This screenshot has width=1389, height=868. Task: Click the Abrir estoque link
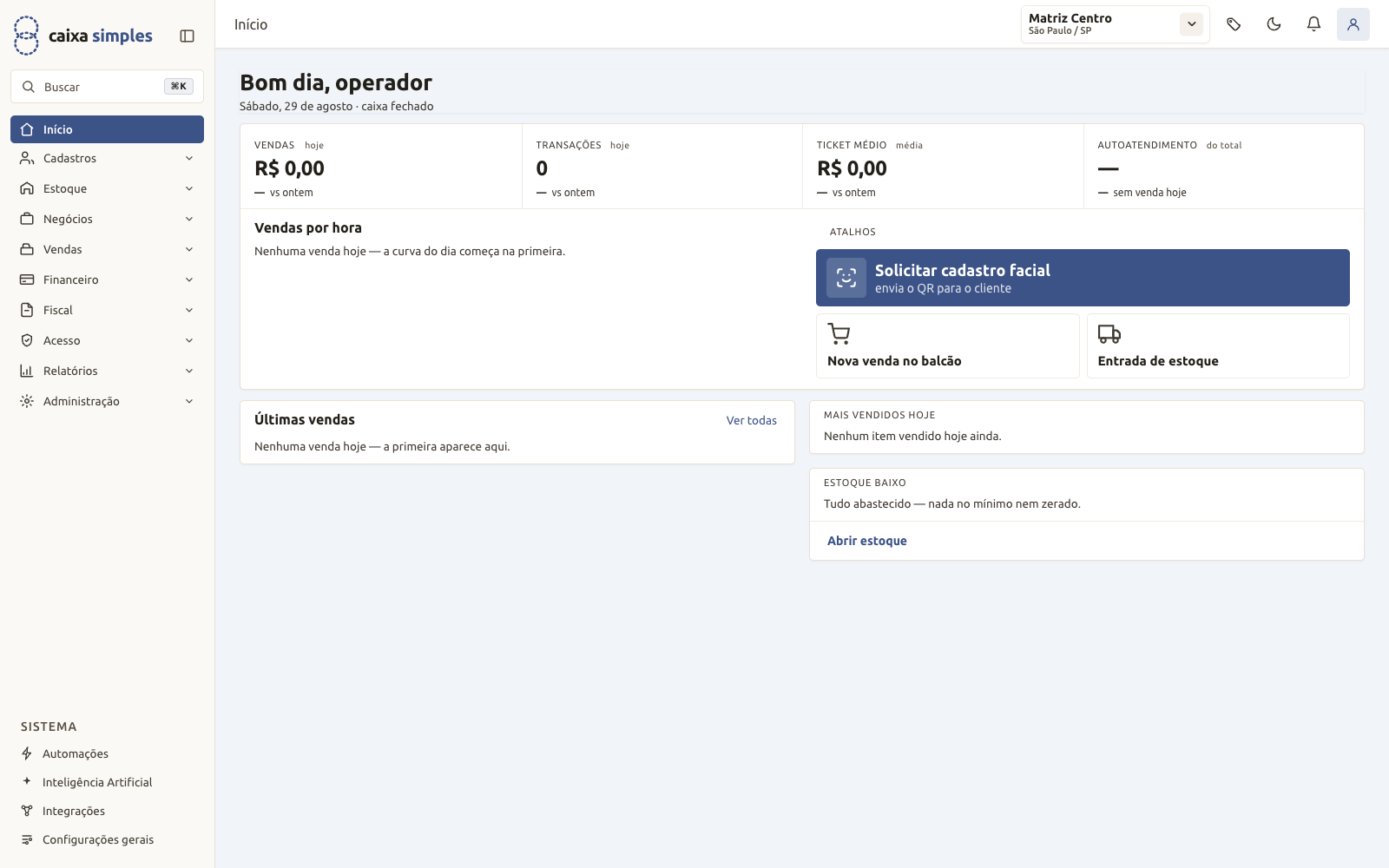[866, 541]
